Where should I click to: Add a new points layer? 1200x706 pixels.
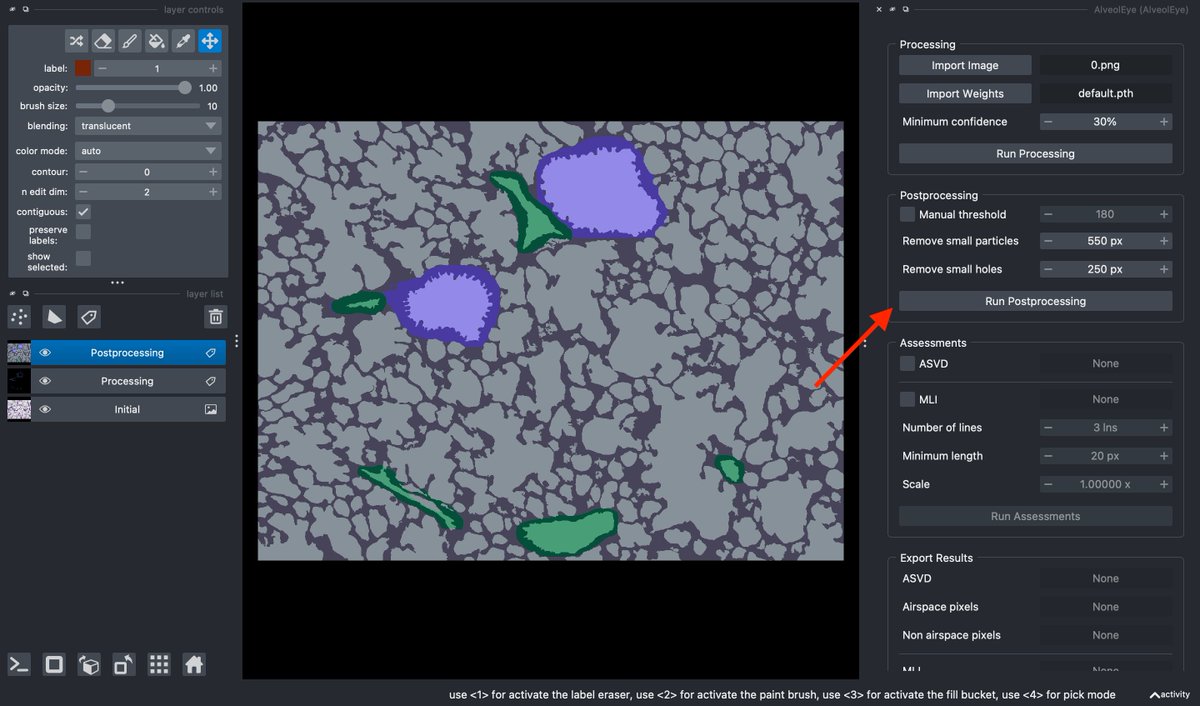point(19,317)
